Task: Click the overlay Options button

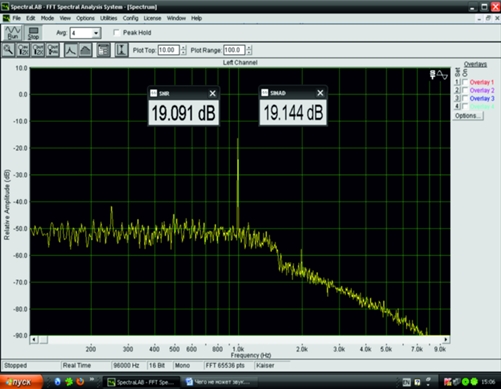Action: tap(468, 116)
